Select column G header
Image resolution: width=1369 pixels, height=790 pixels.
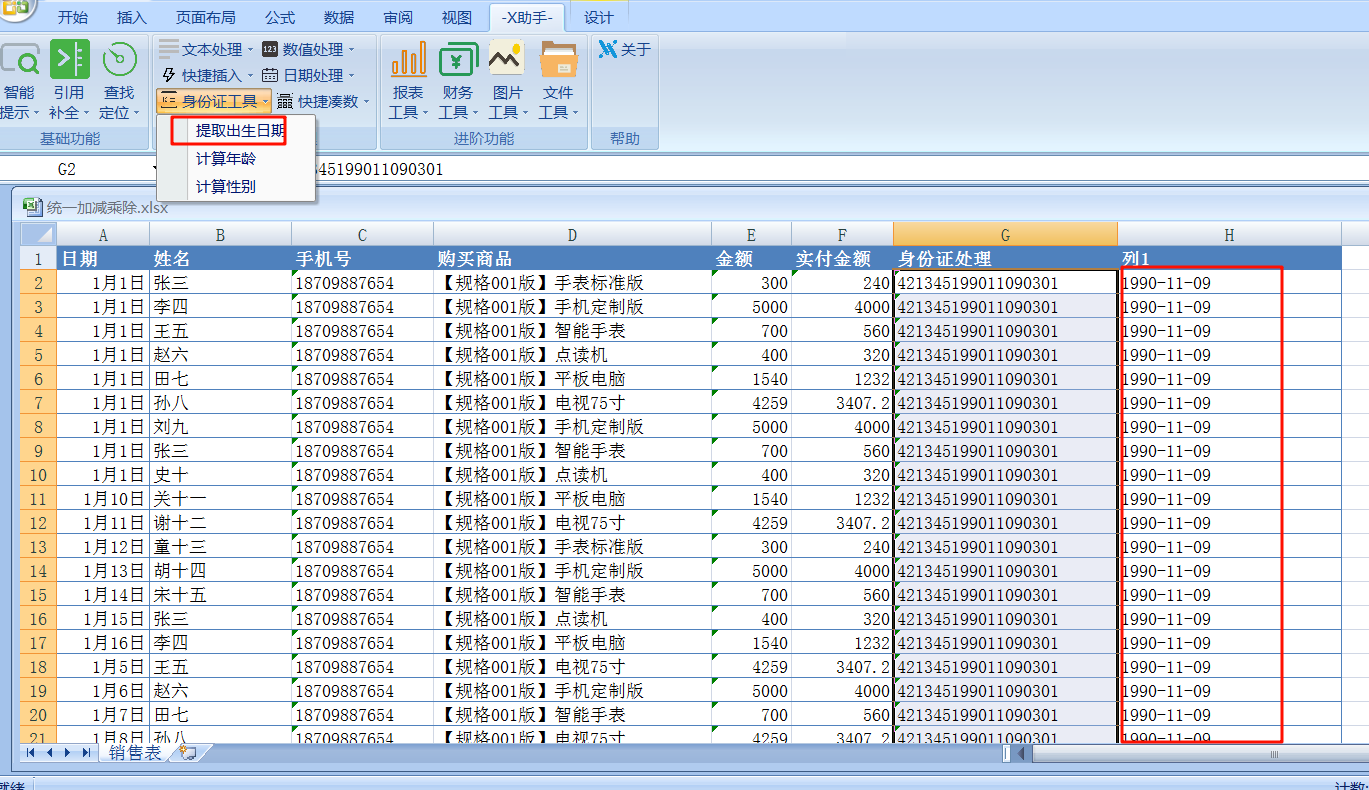1005,234
